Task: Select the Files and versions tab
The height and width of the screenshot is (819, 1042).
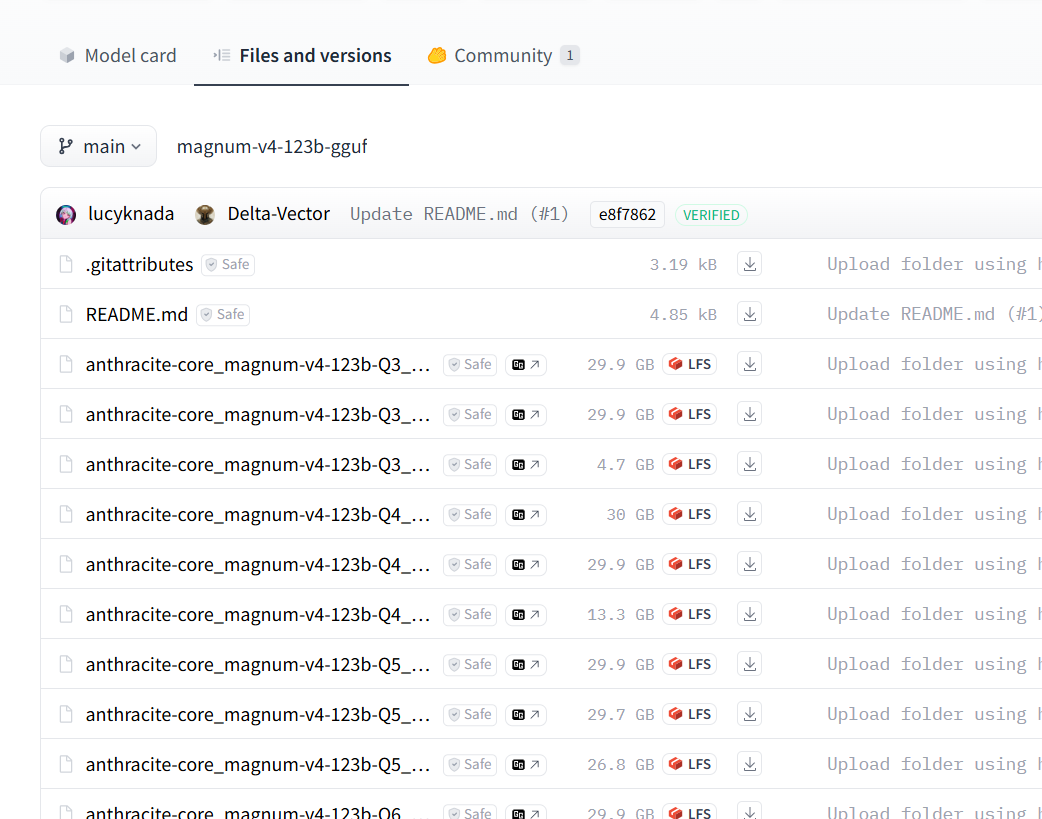Action: coord(302,55)
